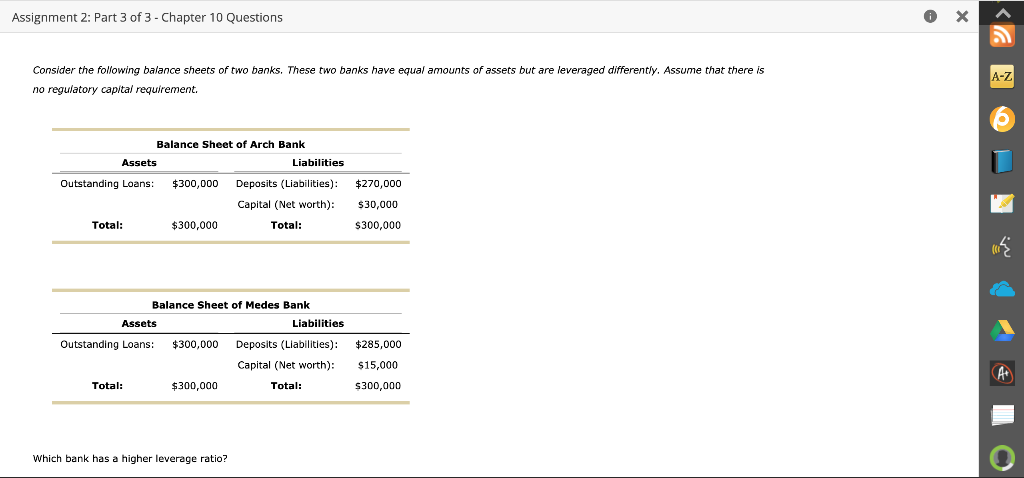
Task: Click the 'Consider the following balance sheets' paragraph
Action: (398, 80)
